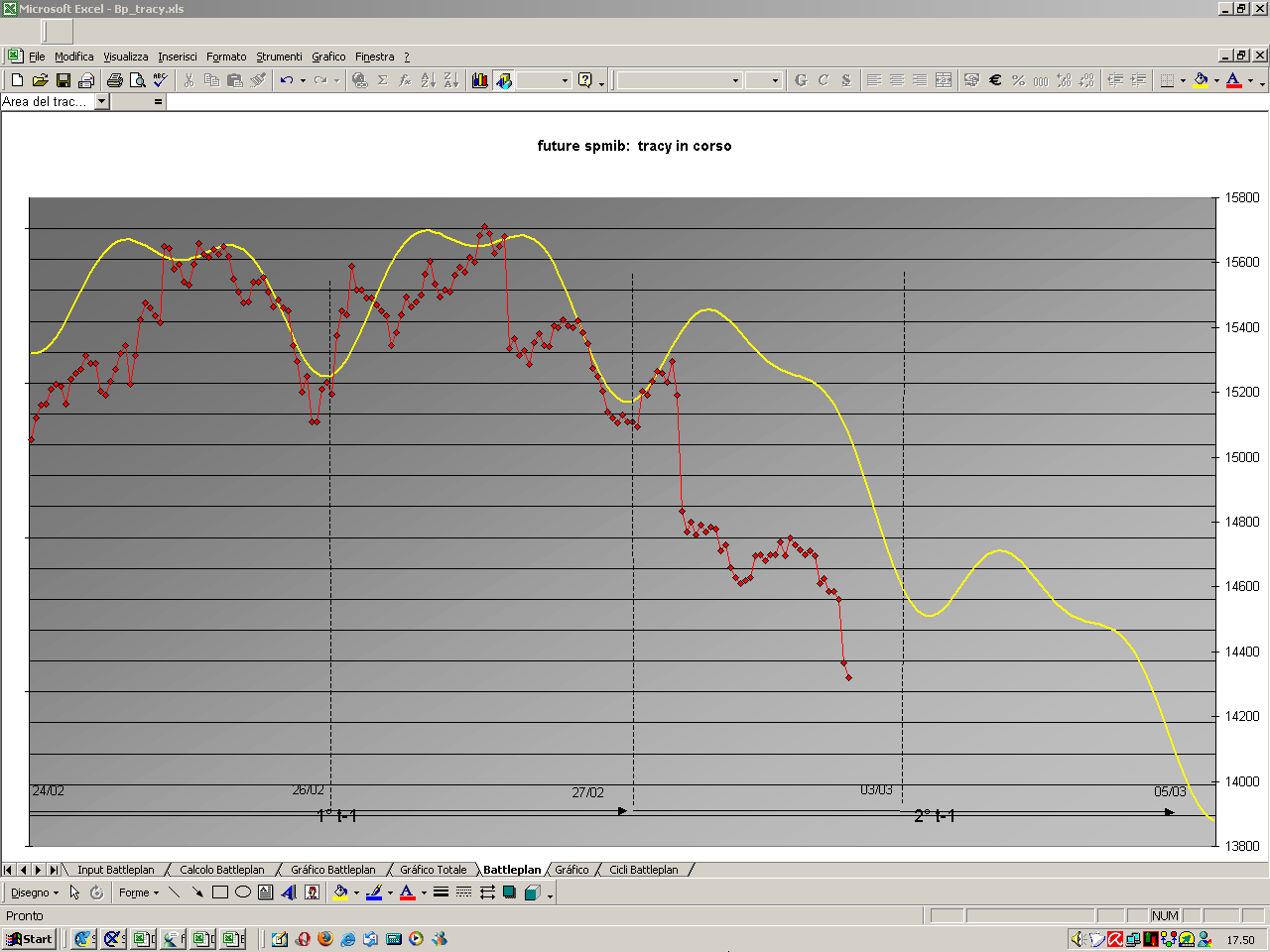Toggle the Drawing toolbar icon

(x=503, y=80)
